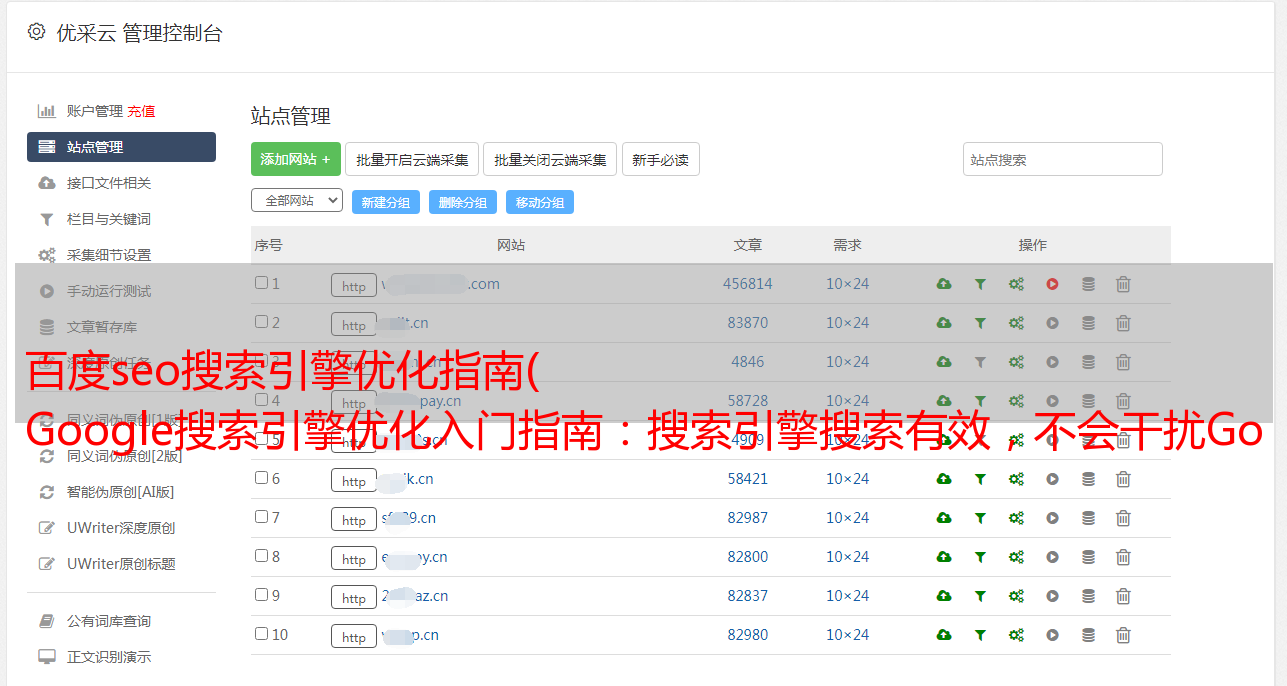1287x686 pixels.
Task: Click the 站点搜索 search input field
Action: point(1062,160)
